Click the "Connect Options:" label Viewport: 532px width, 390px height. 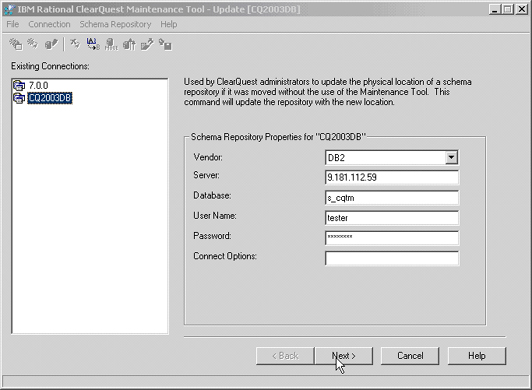[x=225, y=256]
